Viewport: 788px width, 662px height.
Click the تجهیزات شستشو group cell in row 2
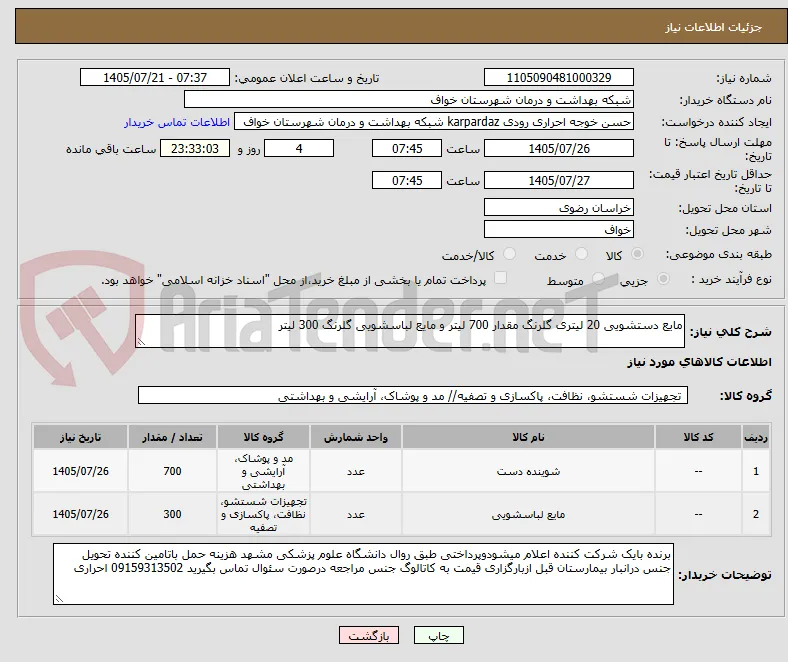pos(263,514)
